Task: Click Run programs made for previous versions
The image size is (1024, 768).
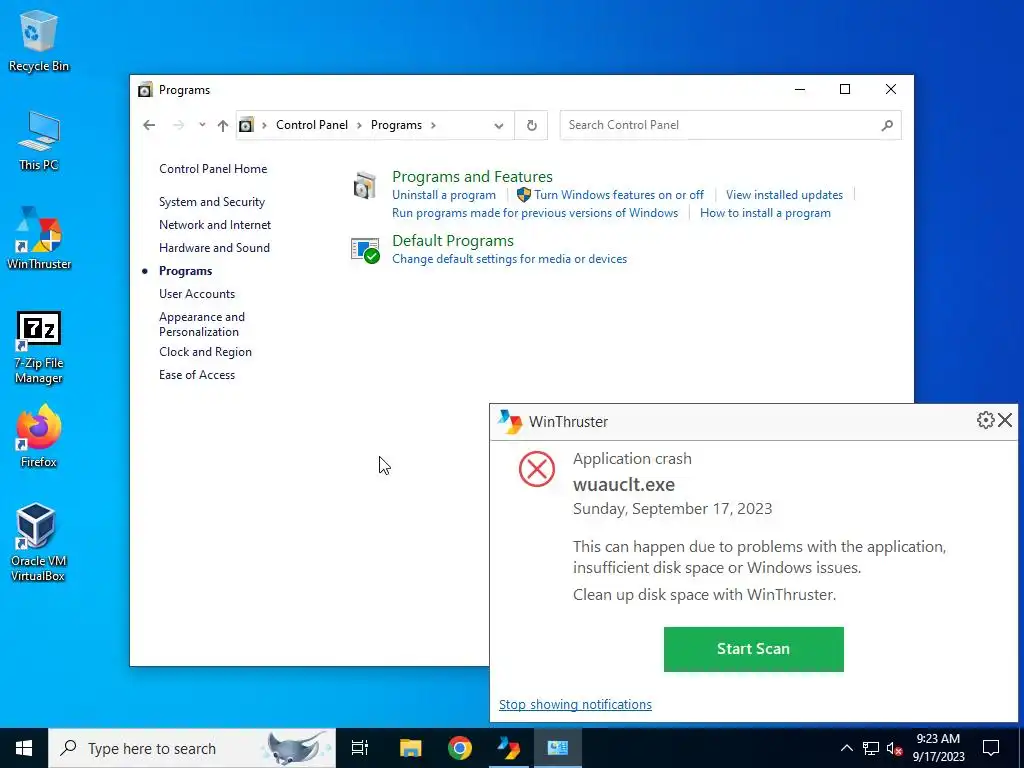Action: [535, 213]
